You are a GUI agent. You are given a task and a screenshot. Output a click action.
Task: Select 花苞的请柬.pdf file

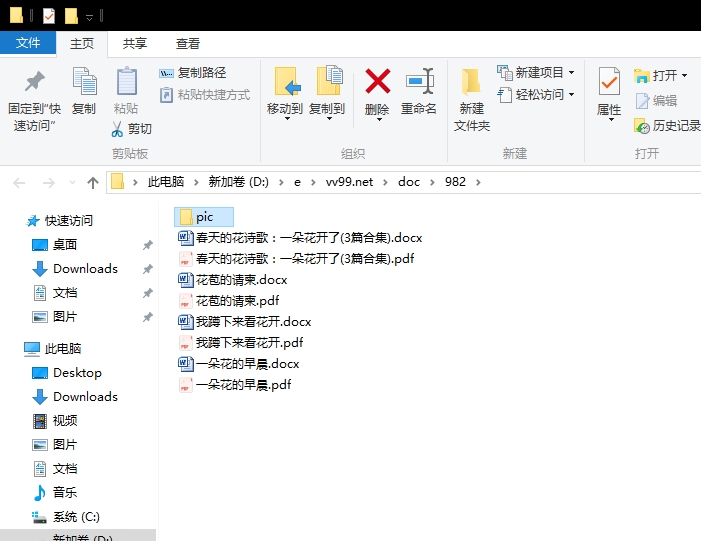[228, 301]
